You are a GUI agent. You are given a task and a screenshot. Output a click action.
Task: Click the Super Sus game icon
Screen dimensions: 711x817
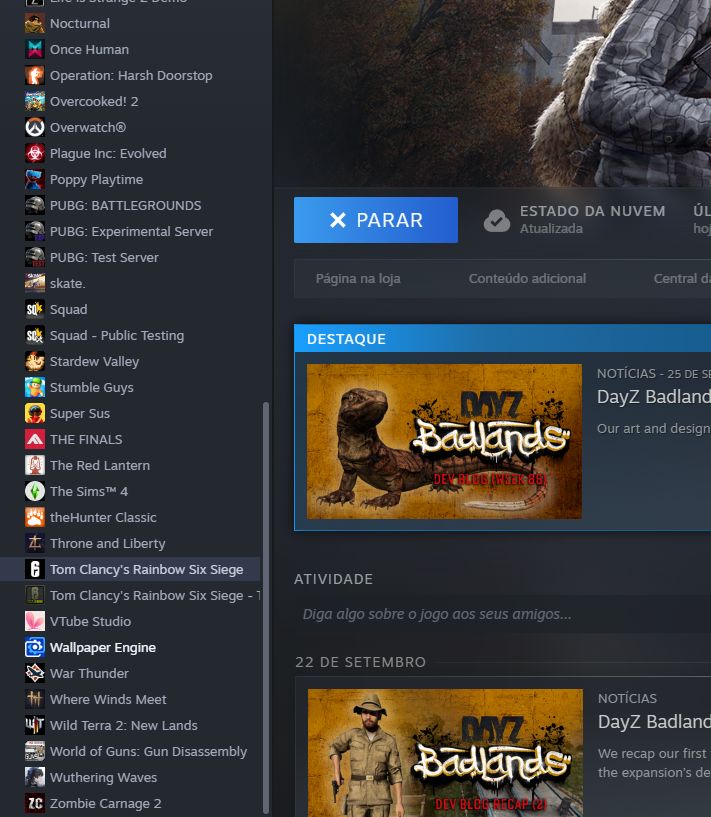click(x=35, y=414)
